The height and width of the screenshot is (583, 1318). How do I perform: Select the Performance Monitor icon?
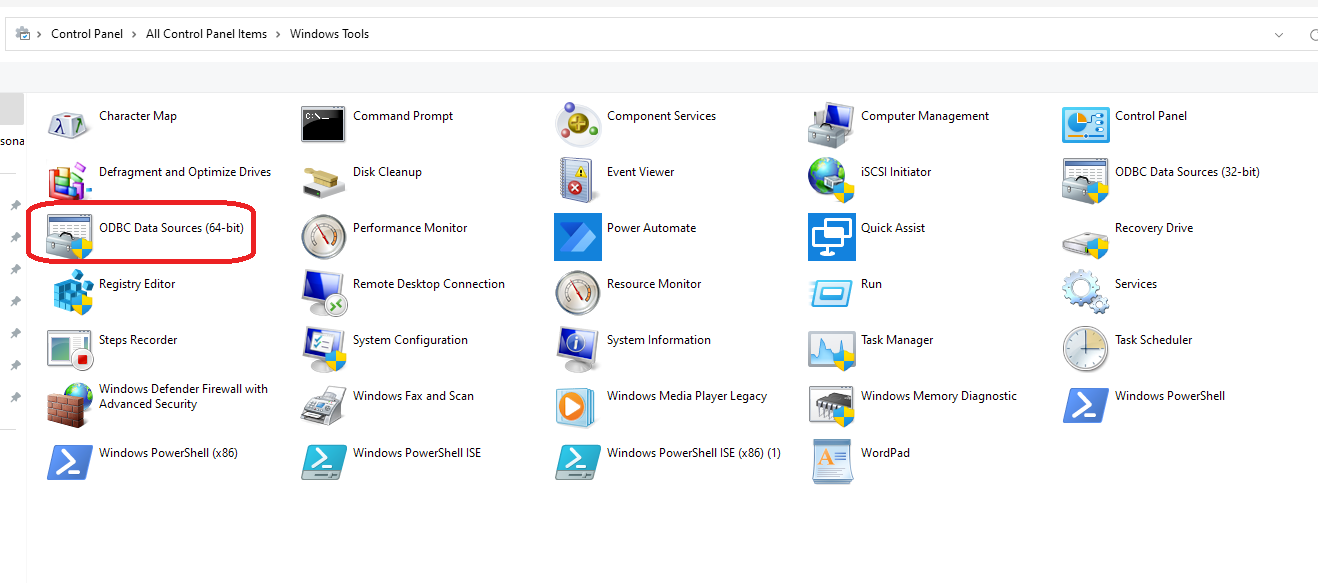[x=324, y=237]
